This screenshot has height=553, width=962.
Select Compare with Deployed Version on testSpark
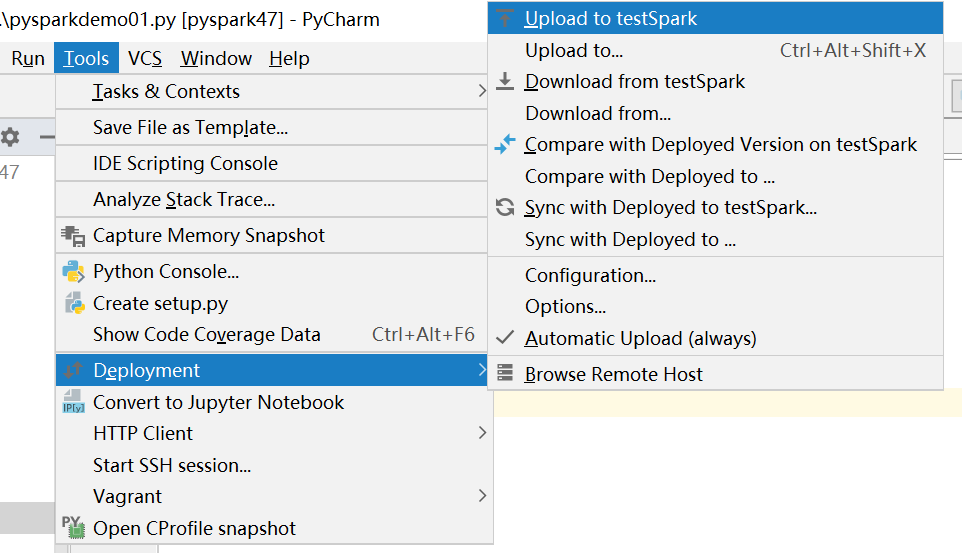coord(715,145)
